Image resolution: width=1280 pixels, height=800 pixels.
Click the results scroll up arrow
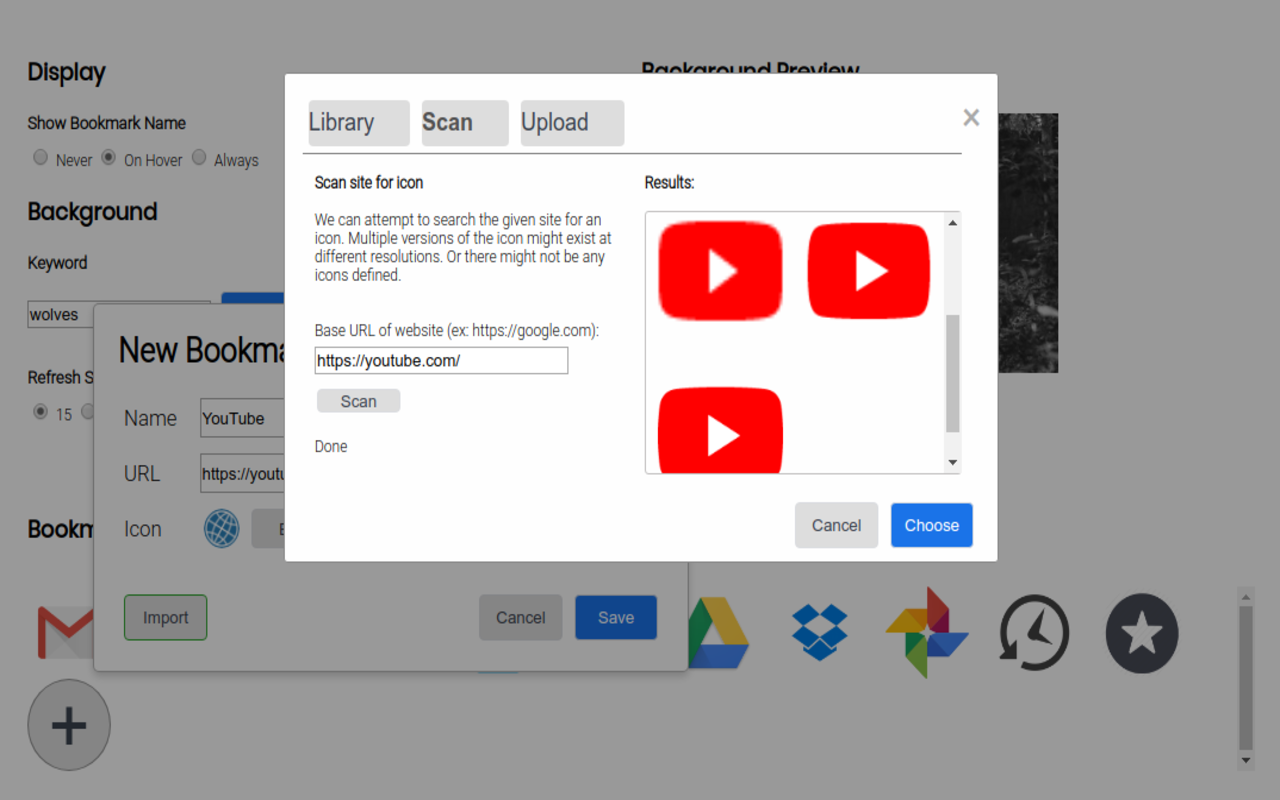point(953,222)
